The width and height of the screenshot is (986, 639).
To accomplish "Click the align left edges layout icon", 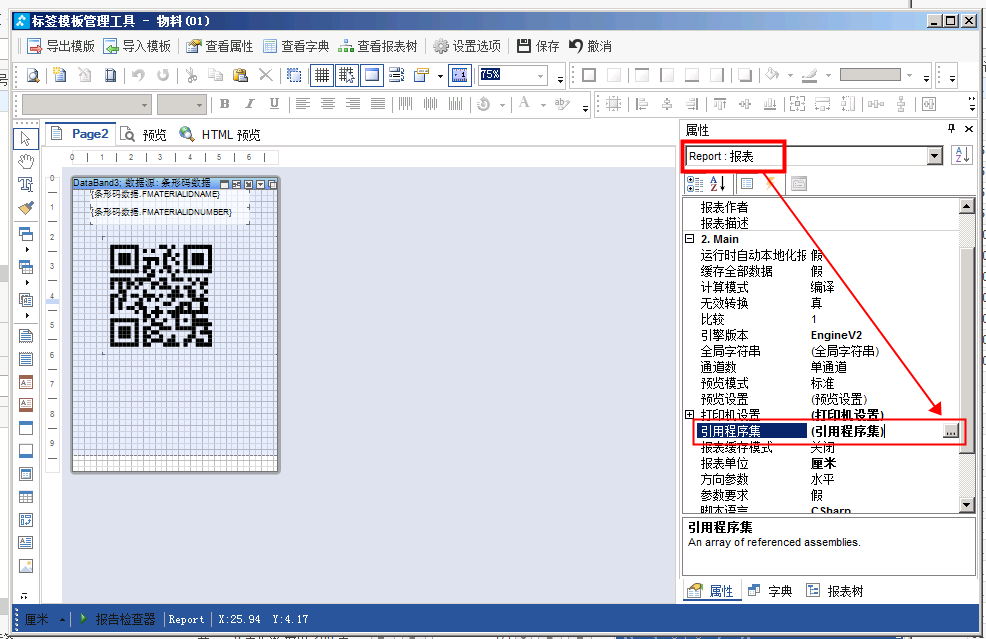I will tap(642, 104).
